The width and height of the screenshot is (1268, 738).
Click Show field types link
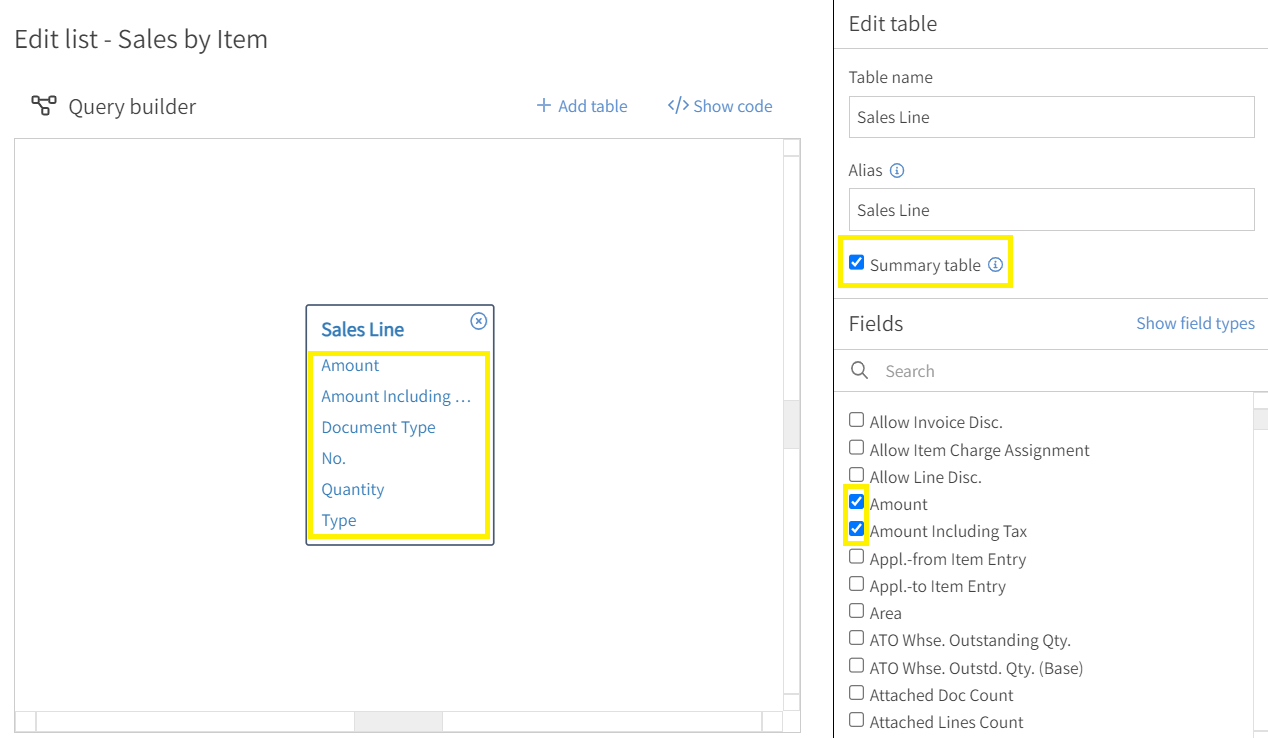click(1195, 323)
